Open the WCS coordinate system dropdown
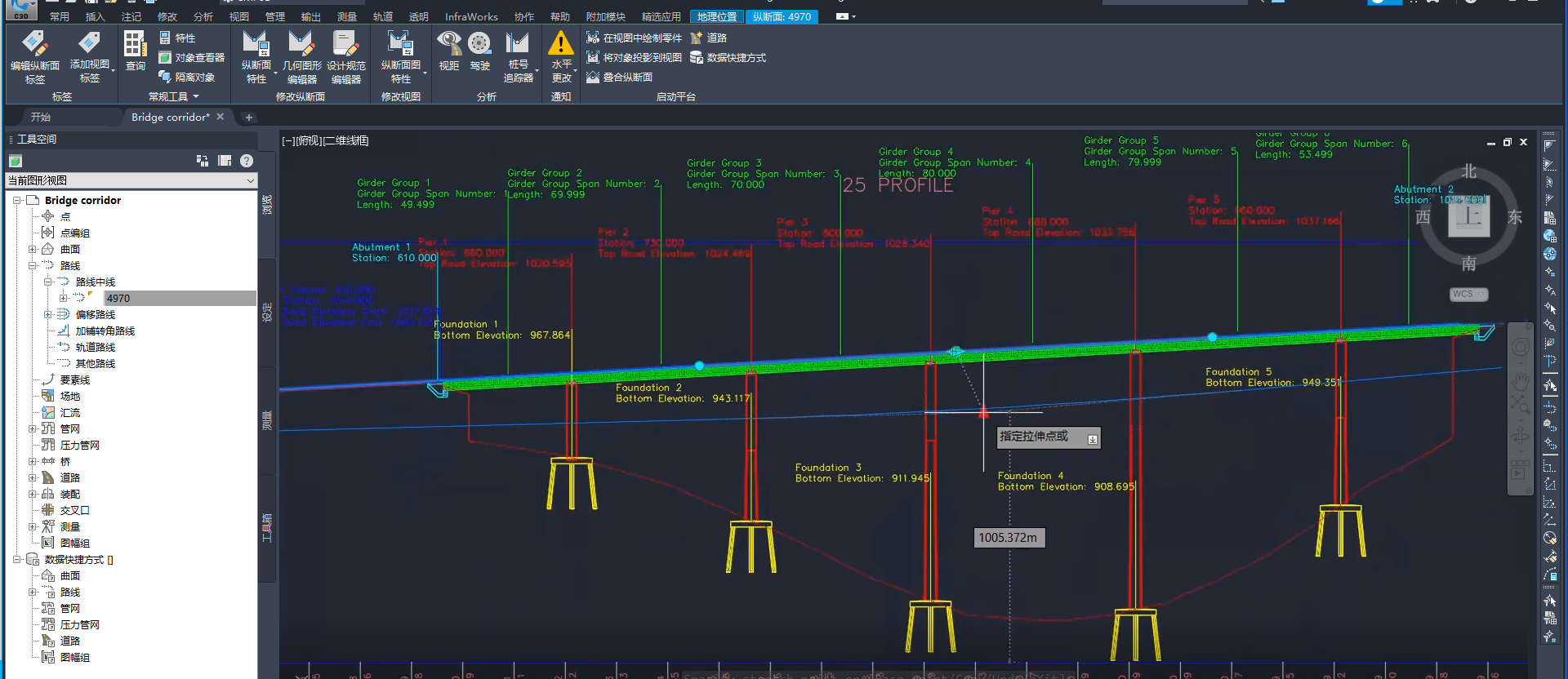Viewport: 1568px width, 679px height. [1468, 294]
